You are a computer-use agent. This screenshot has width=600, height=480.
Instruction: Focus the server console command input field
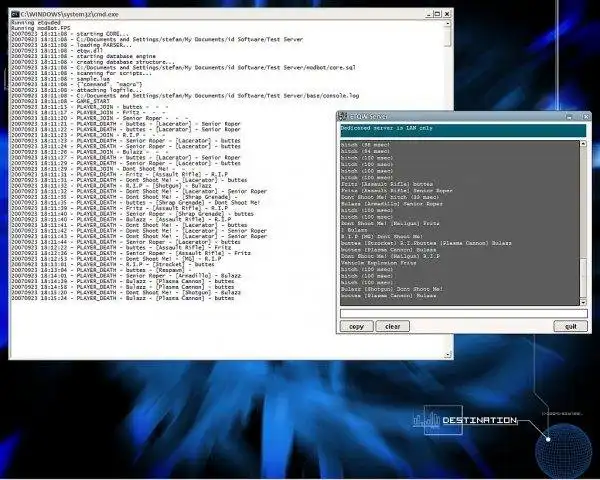tap(464, 313)
